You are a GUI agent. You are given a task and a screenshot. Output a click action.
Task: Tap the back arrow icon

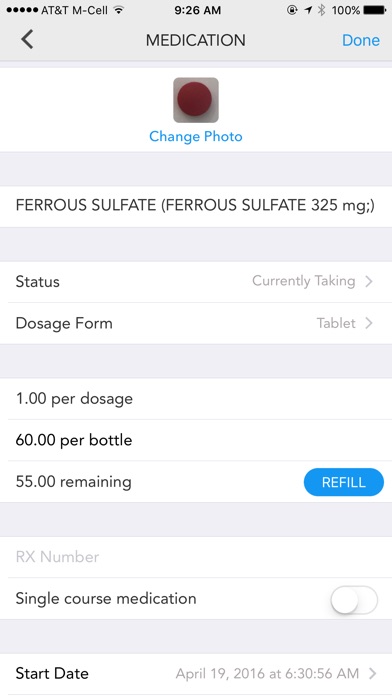pos(27,40)
